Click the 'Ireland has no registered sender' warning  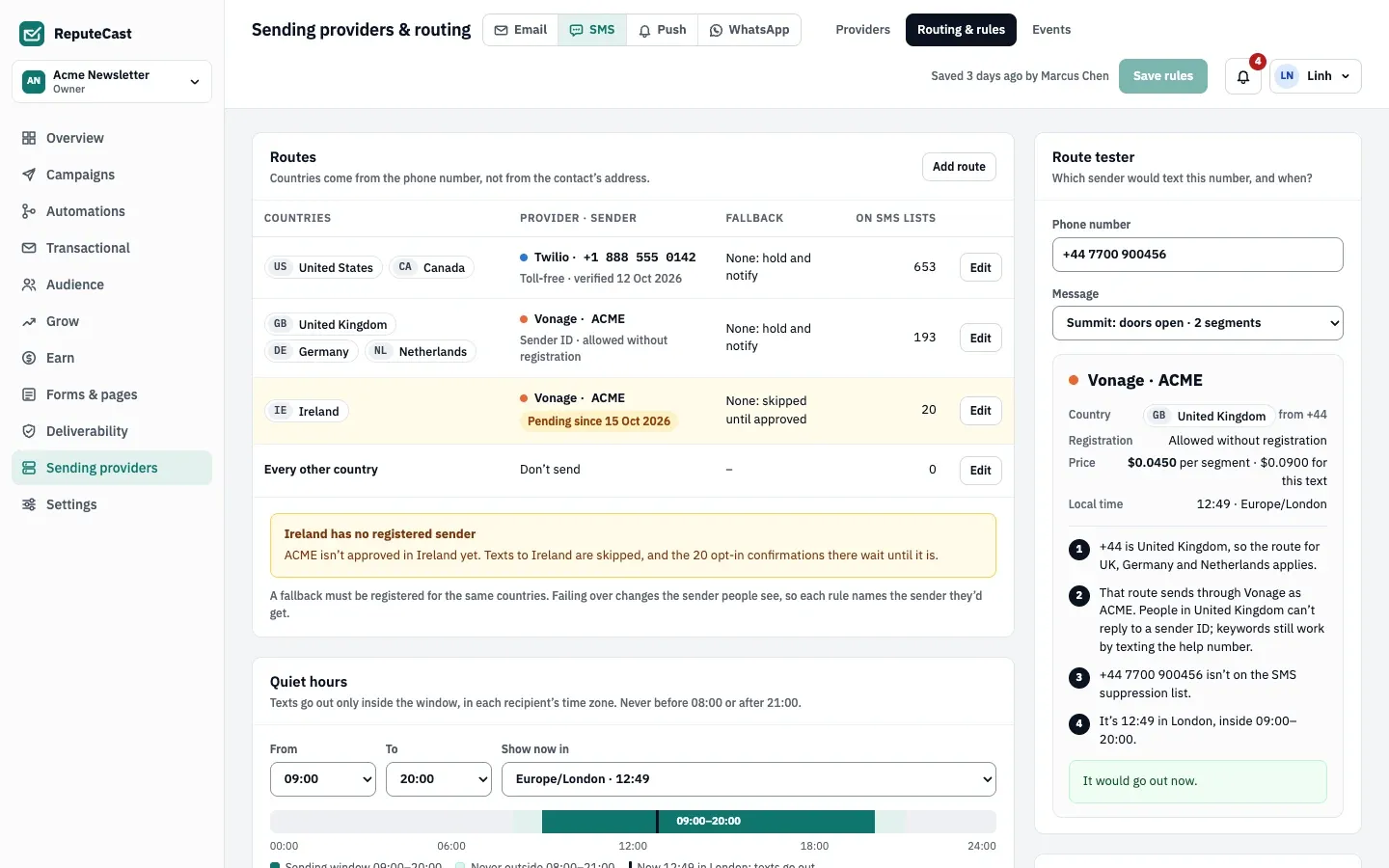point(633,545)
